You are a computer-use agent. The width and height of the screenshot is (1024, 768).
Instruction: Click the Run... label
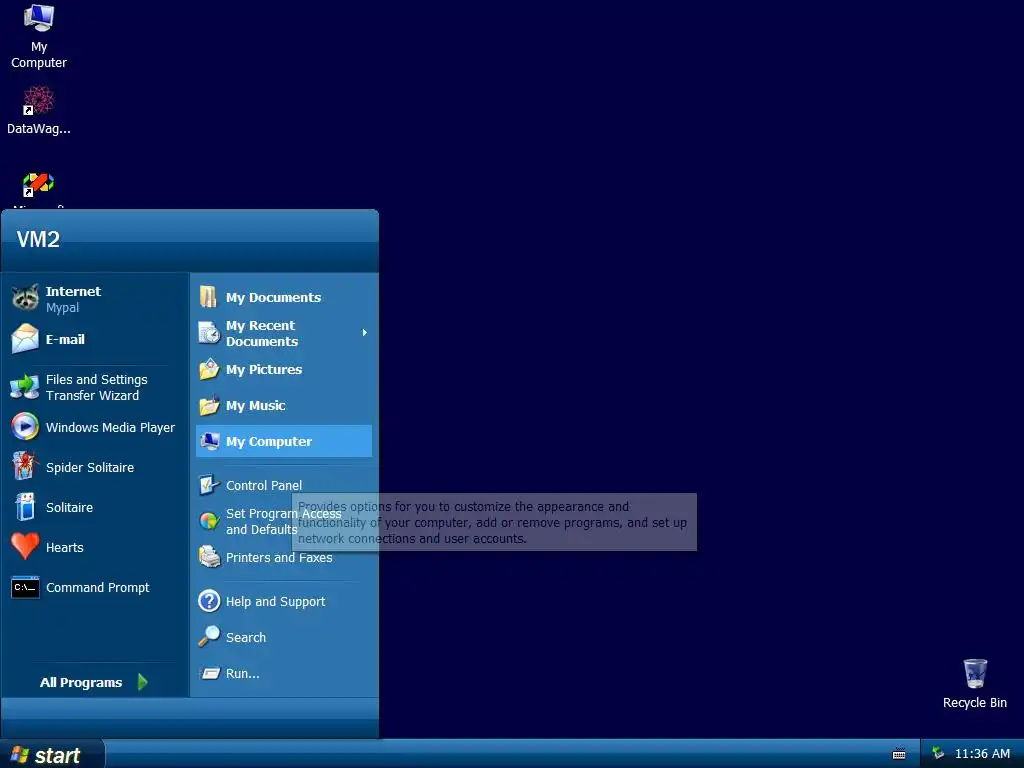point(242,673)
